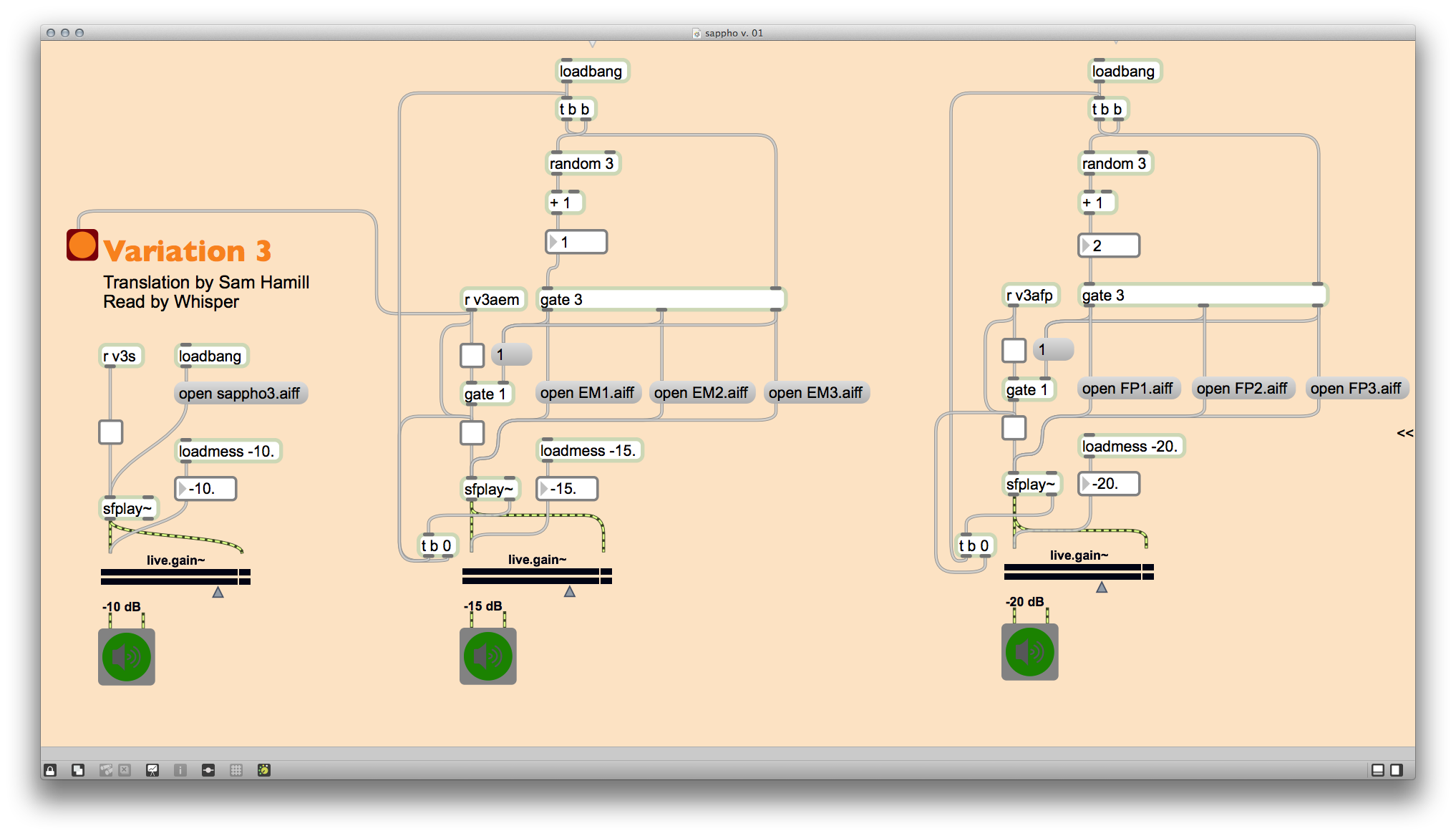Click the number box showing 2

coord(1109,246)
